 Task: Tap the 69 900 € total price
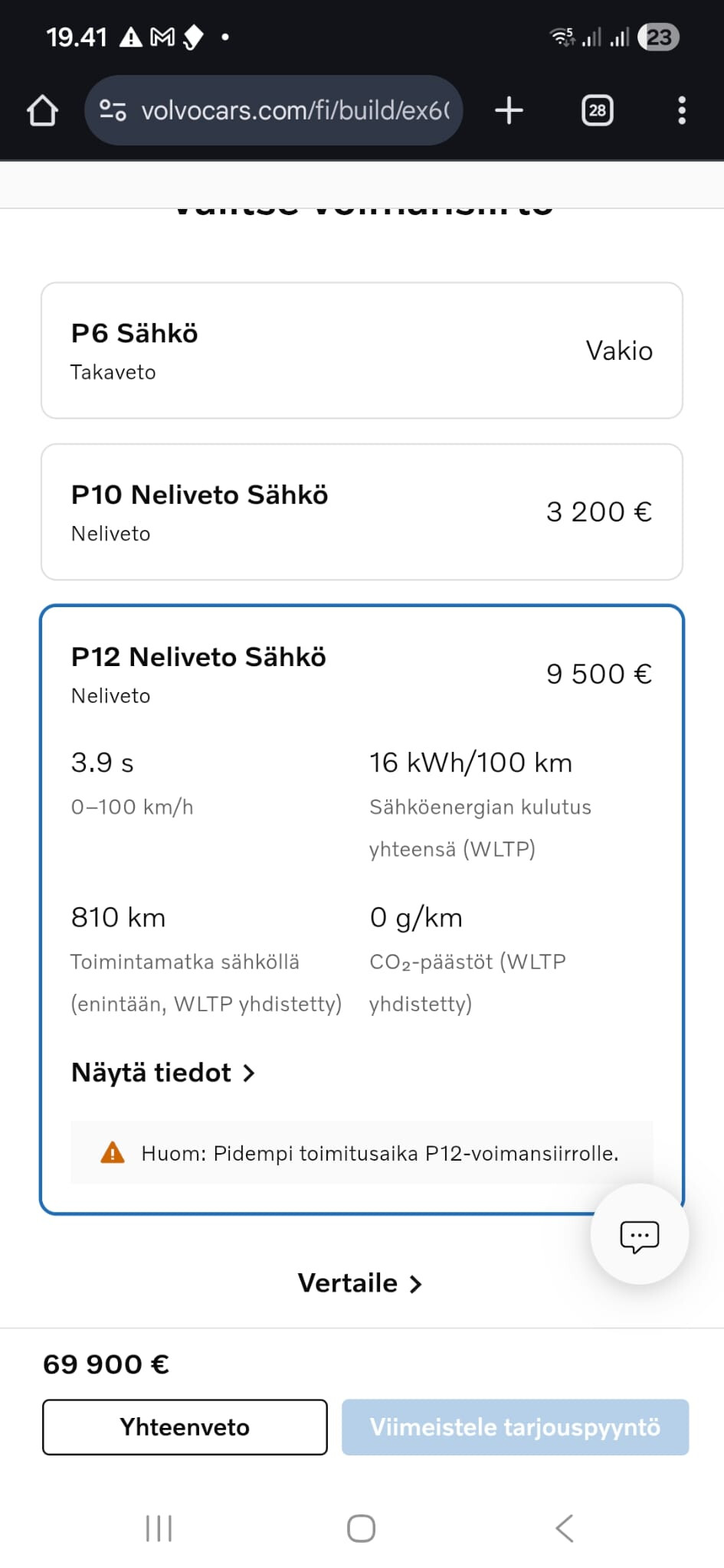point(106,1364)
